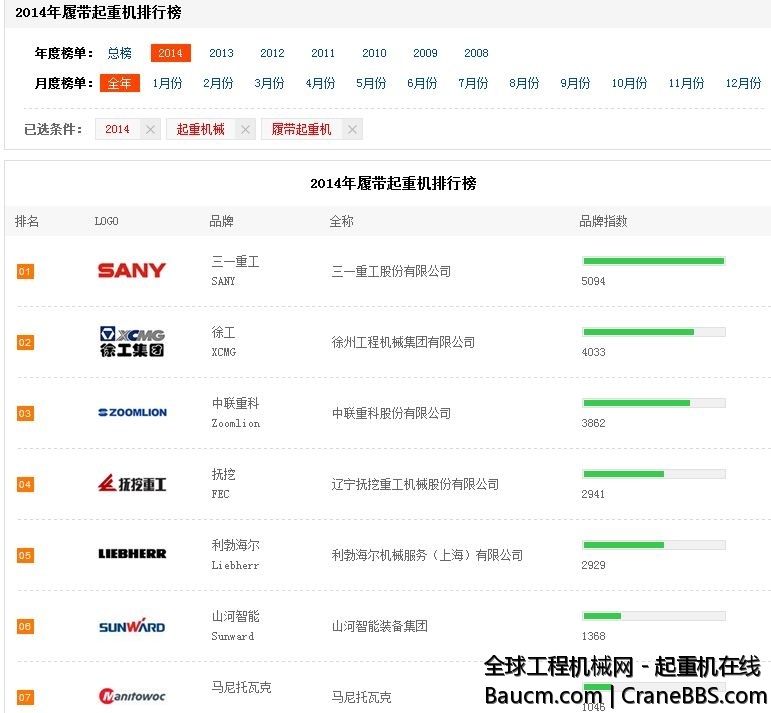Select the 2013 yearly ranking
This screenshot has width=771, height=713.
coord(221,53)
